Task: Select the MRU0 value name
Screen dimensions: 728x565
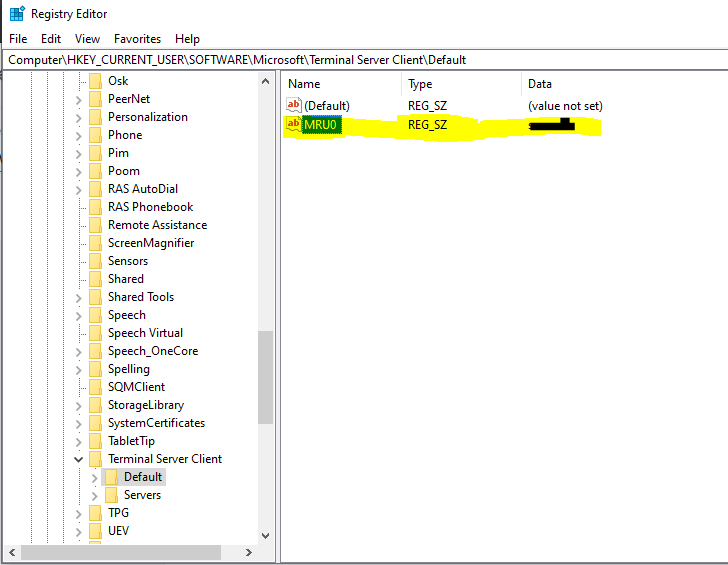Action: coord(321,125)
